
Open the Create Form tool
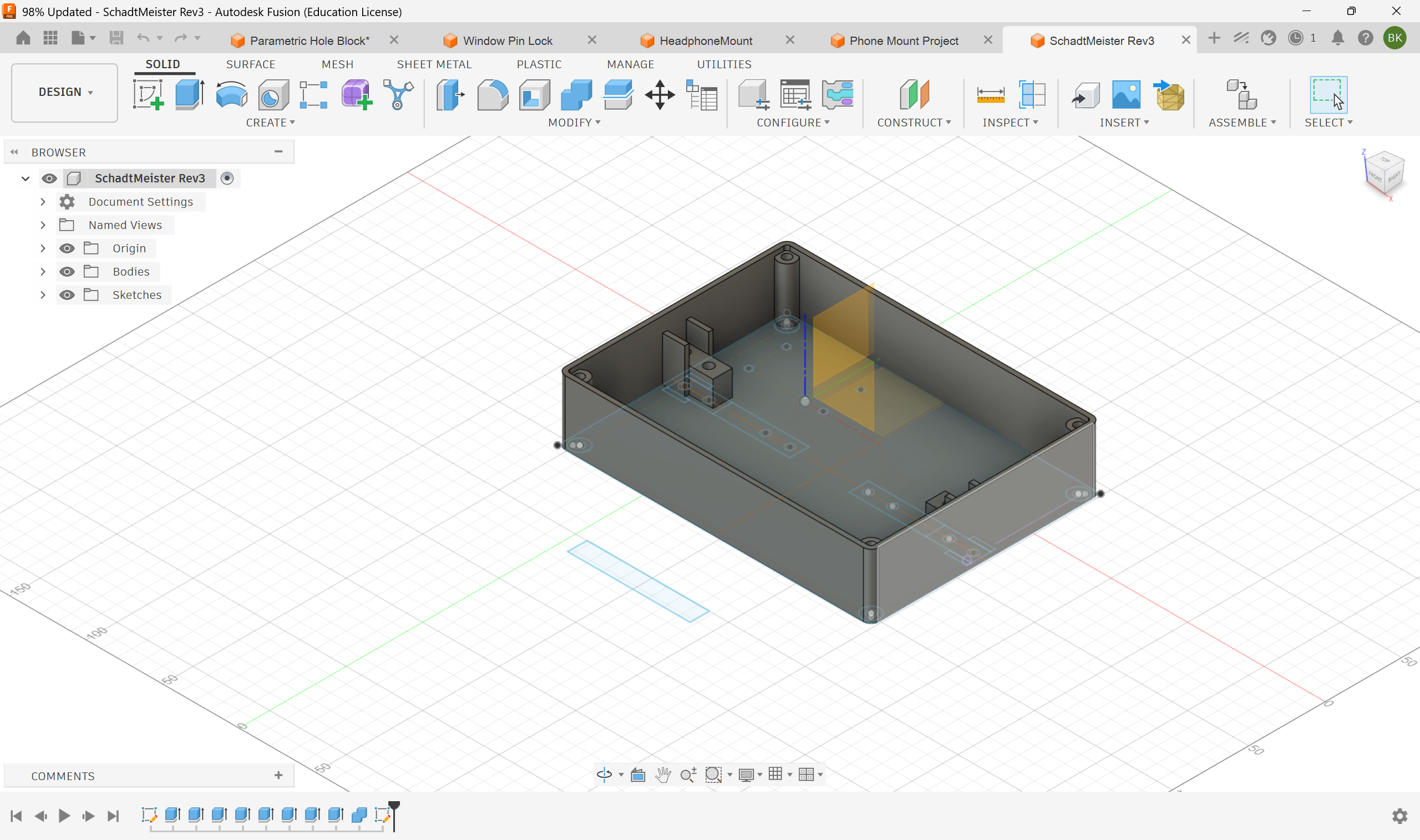pyautogui.click(x=357, y=94)
